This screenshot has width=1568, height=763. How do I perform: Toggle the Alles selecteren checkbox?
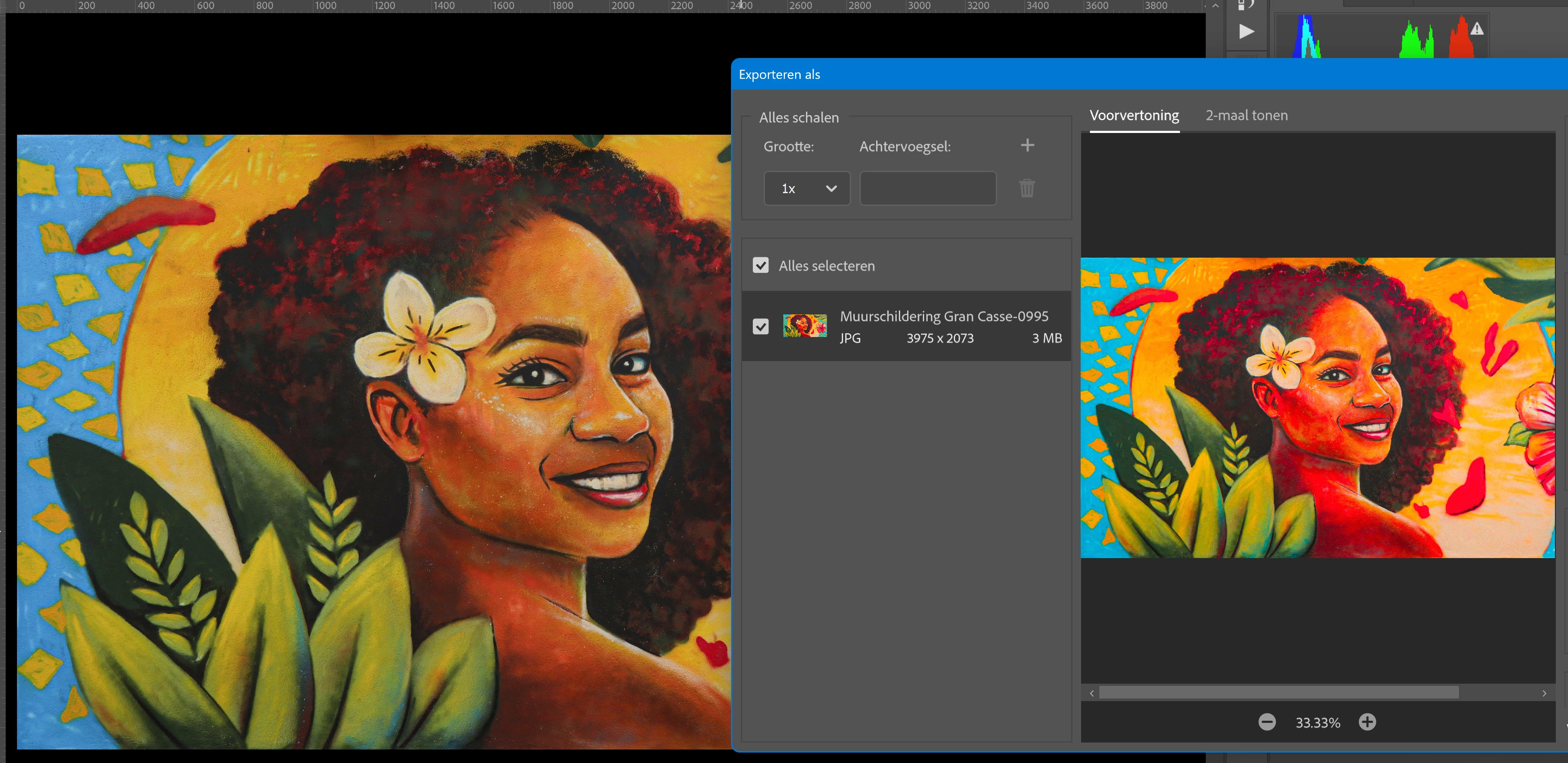760,266
